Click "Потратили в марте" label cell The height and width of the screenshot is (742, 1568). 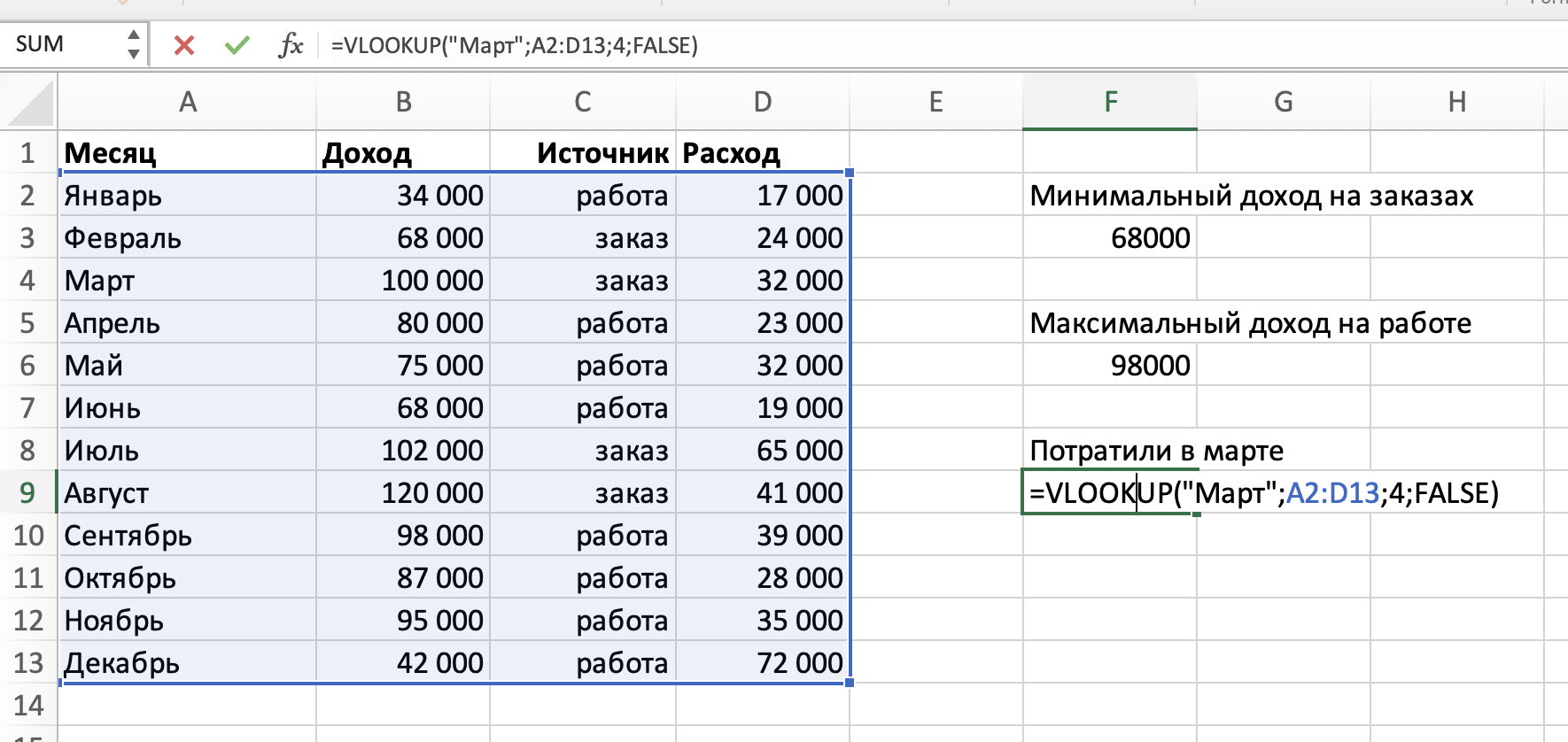[1110, 451]
